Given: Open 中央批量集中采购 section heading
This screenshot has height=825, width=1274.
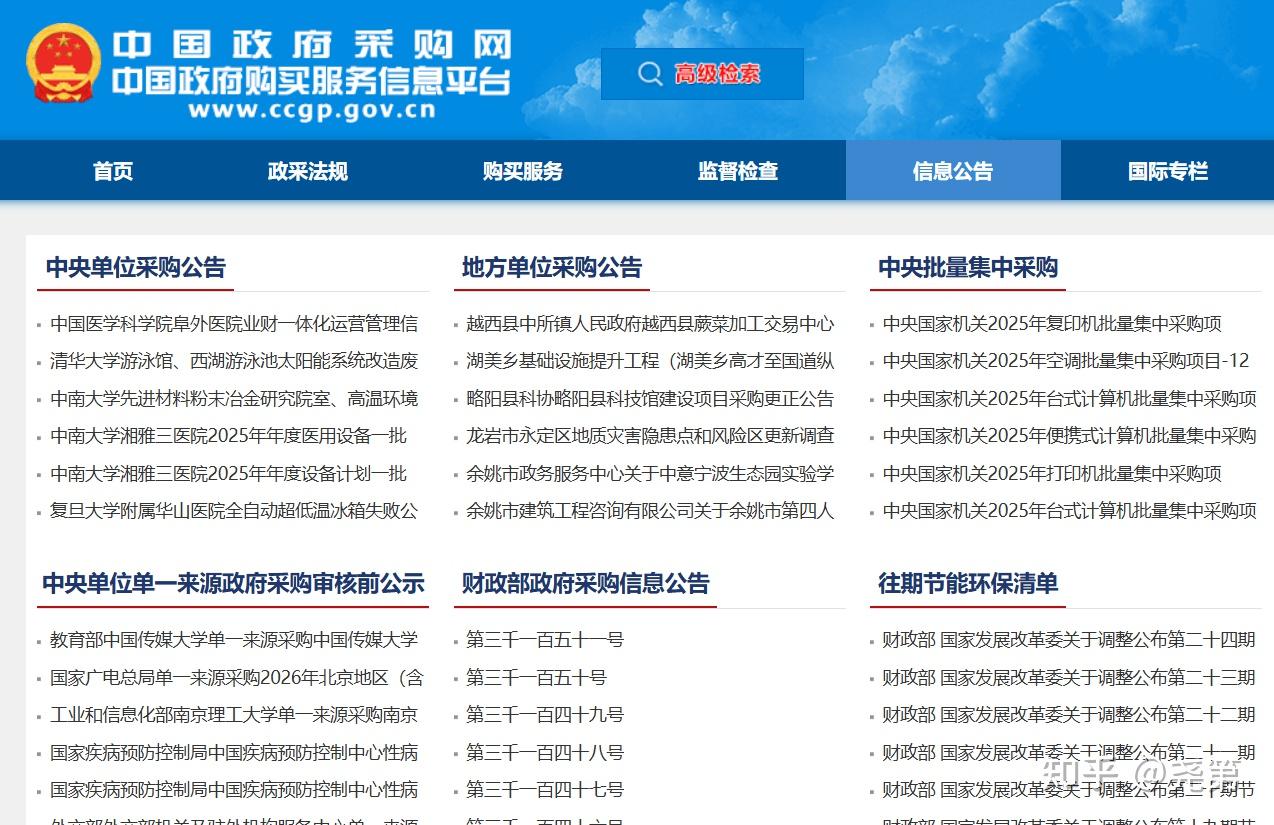Looking at the screenshot, I should 968,267.
